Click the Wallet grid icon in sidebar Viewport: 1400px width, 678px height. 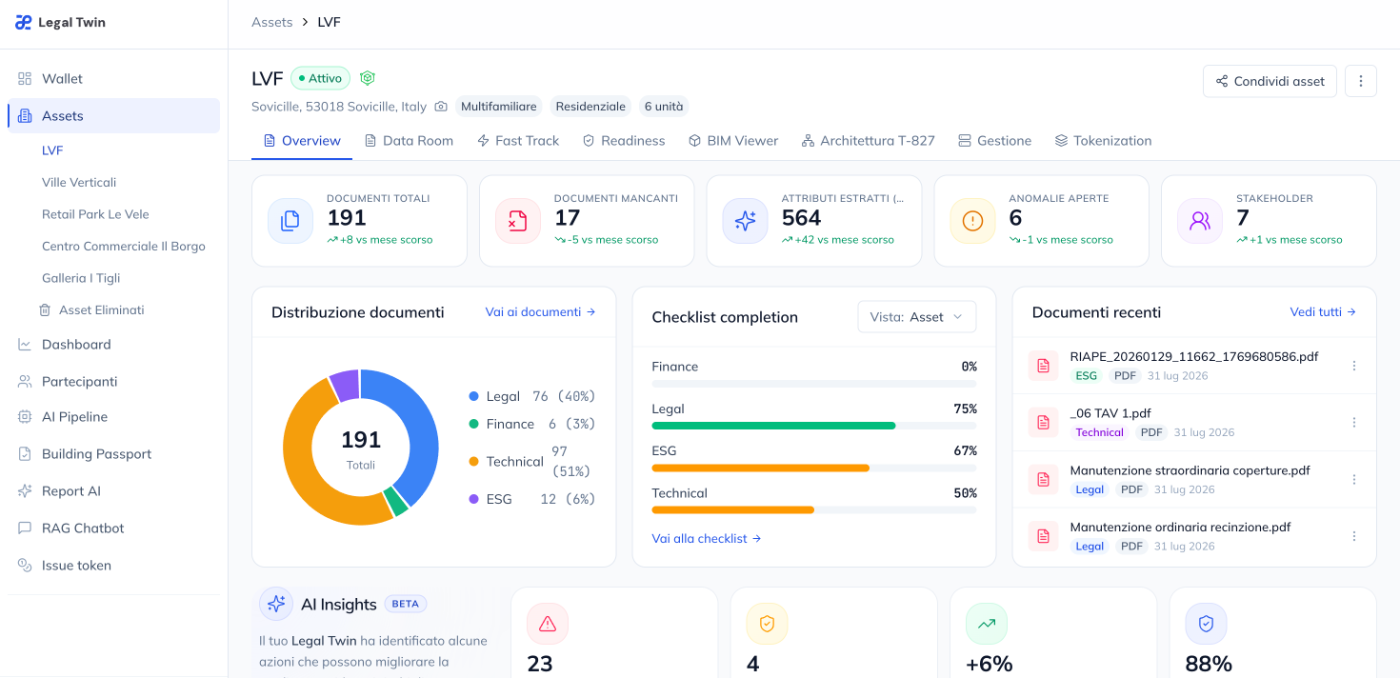tap(25, 79)
